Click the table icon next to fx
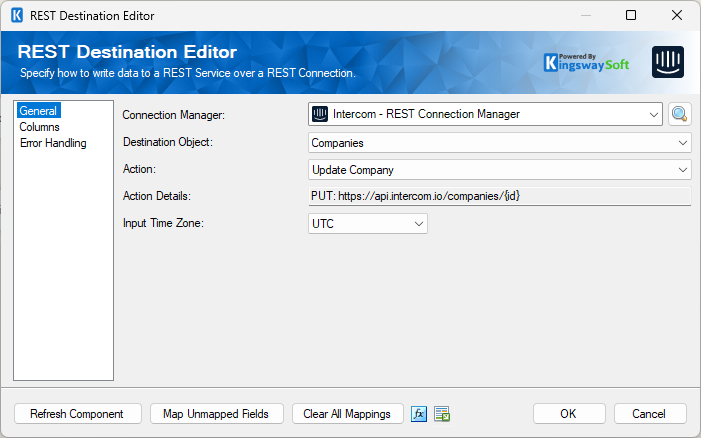701x438 pixels. [443, 414]
